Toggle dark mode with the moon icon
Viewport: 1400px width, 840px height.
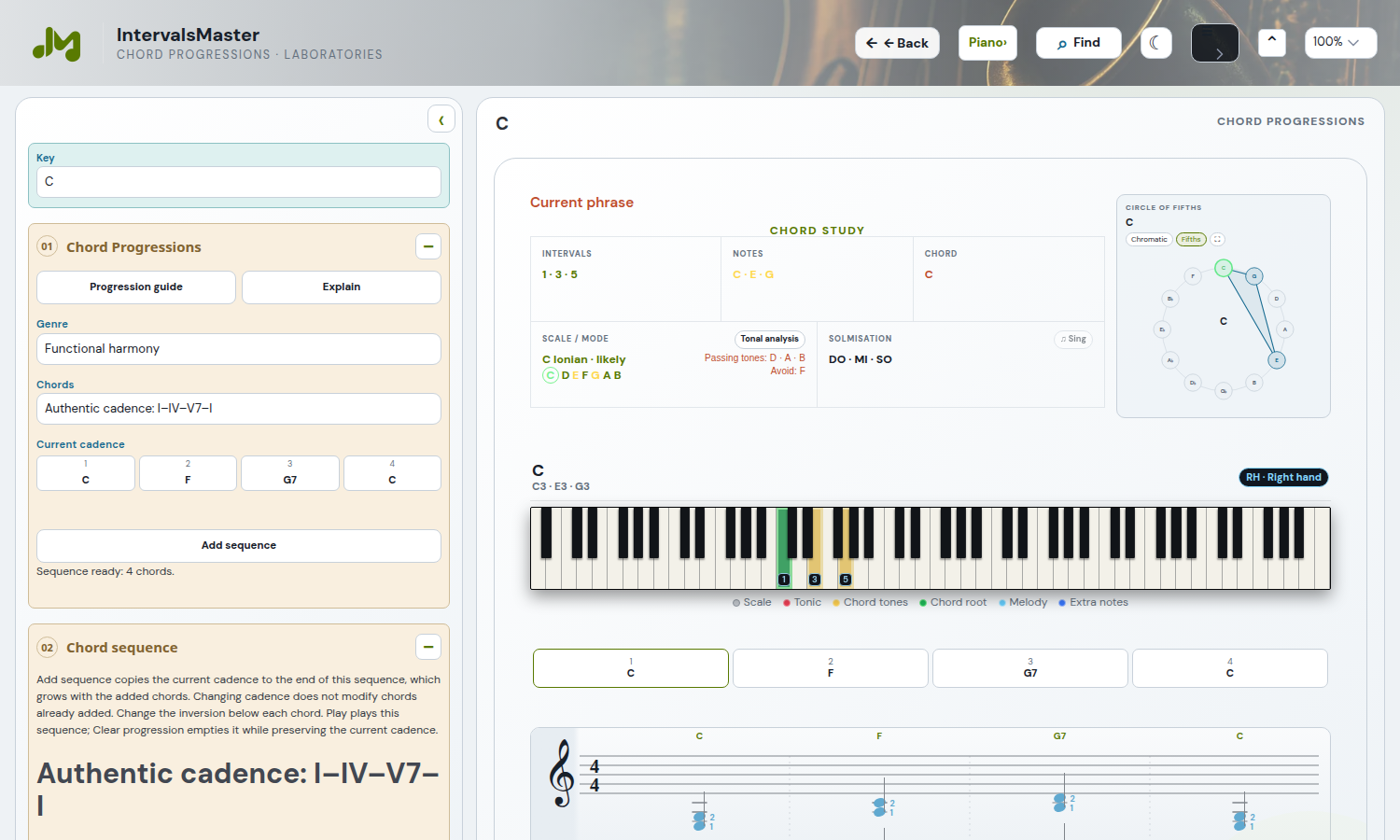pos(1155,43)
